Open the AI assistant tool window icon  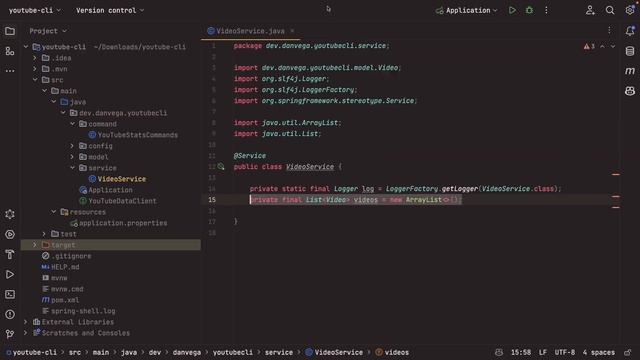tap(630, 91)
